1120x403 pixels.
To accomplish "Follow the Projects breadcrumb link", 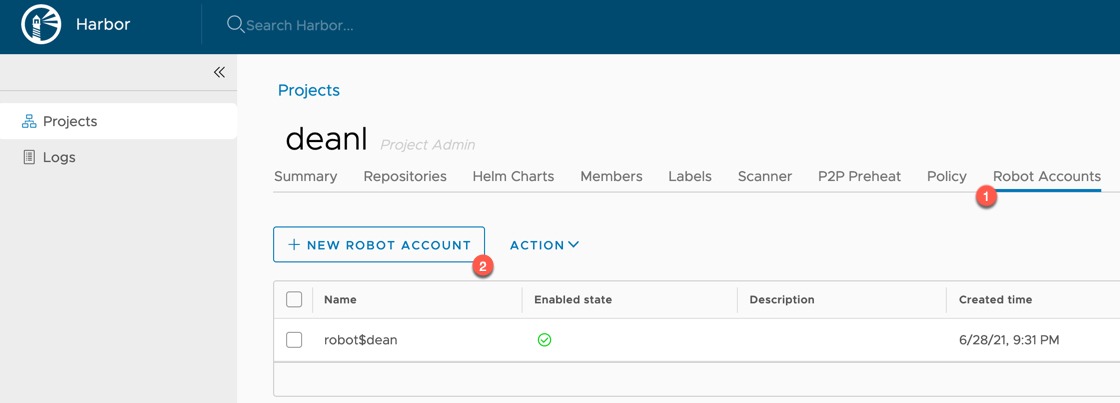I will [309, 91].
